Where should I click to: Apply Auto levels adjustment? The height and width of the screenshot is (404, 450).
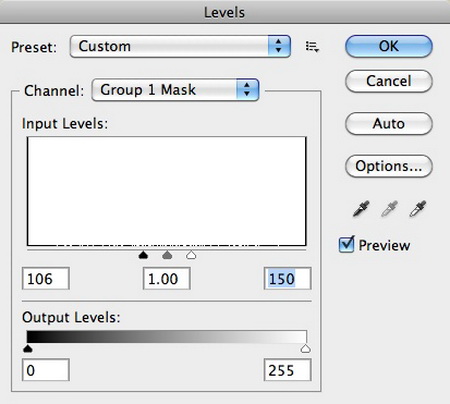tap(389, 124)
